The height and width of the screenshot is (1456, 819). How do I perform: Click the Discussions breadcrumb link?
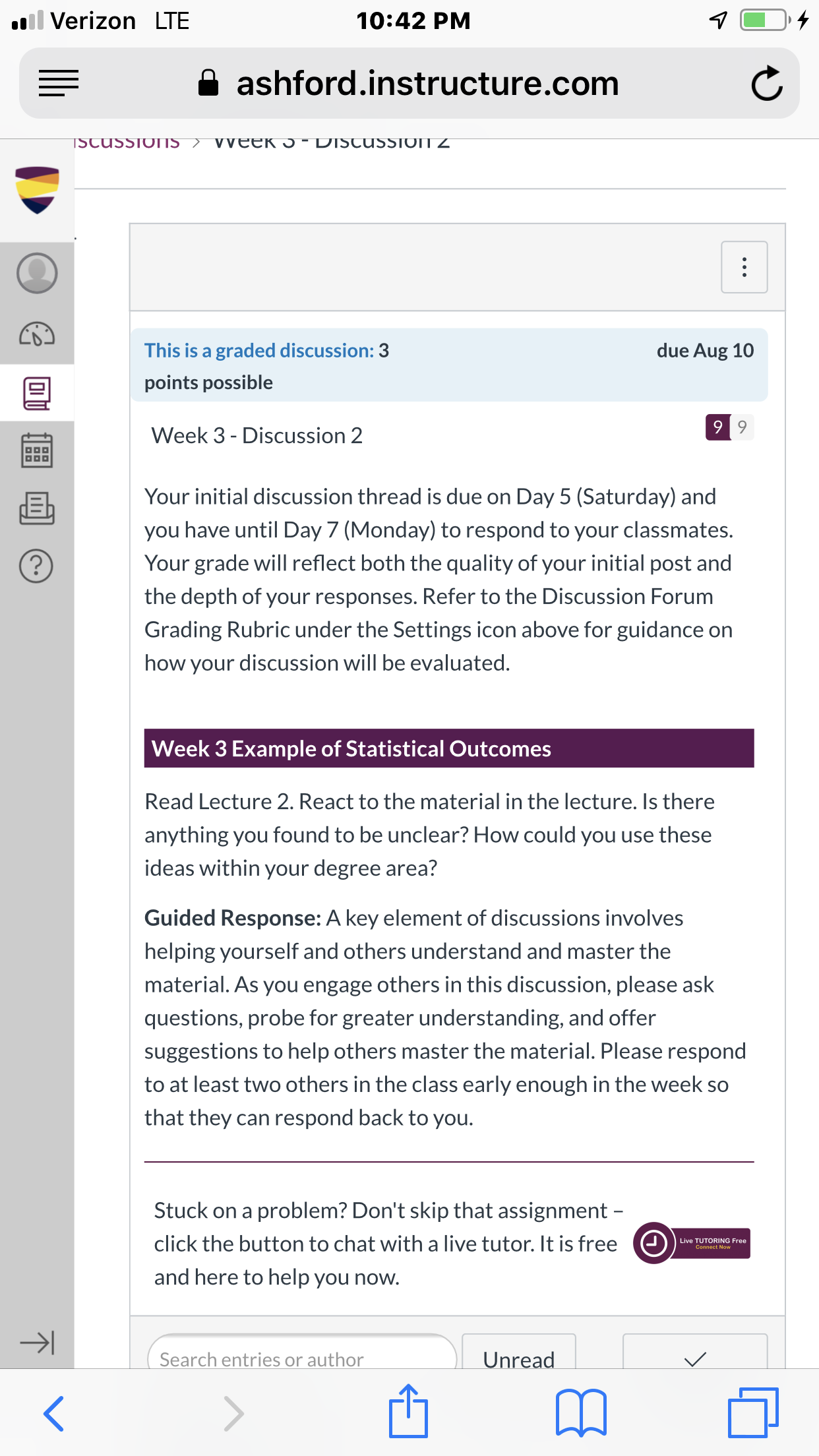coord(127,142)
